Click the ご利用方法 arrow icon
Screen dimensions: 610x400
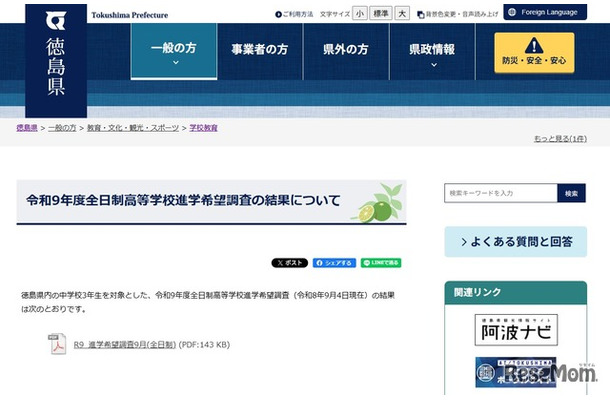[278, 14]
